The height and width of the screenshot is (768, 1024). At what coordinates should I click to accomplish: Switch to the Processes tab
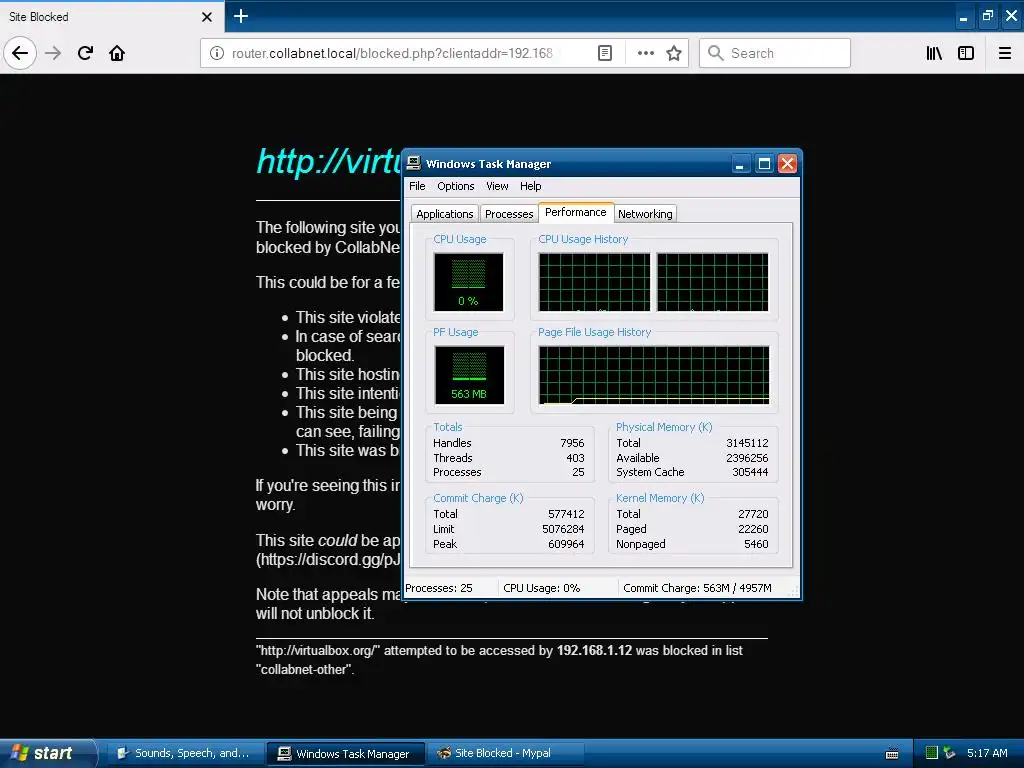tap(509, 214)
